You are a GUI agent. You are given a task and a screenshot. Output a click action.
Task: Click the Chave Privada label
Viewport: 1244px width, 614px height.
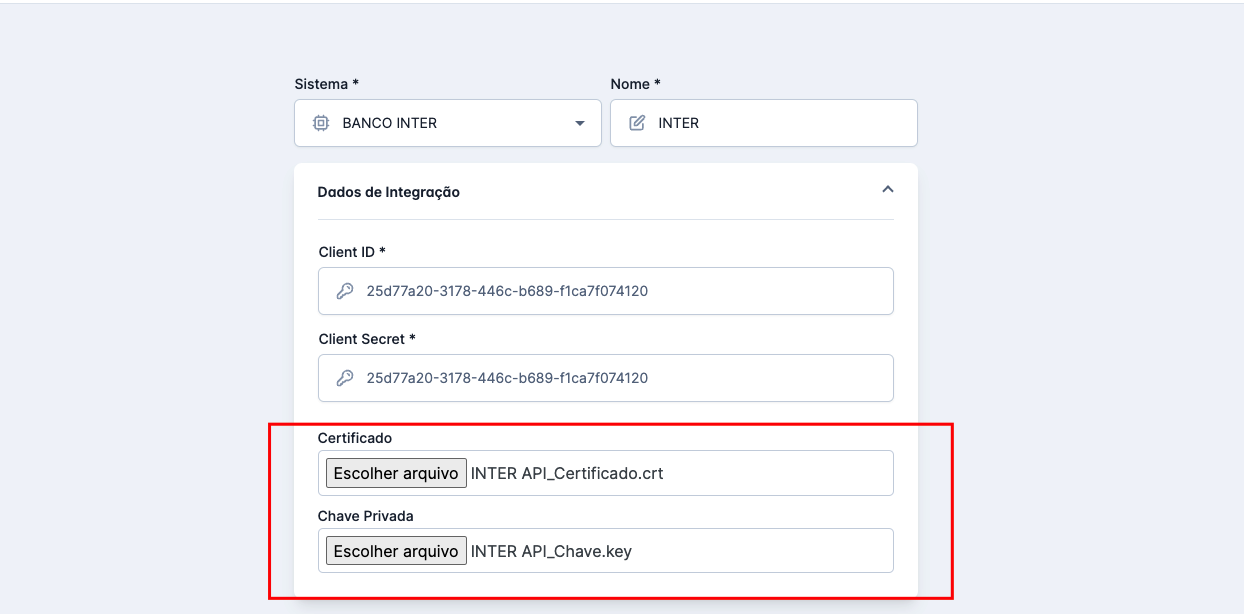point(365,516)
